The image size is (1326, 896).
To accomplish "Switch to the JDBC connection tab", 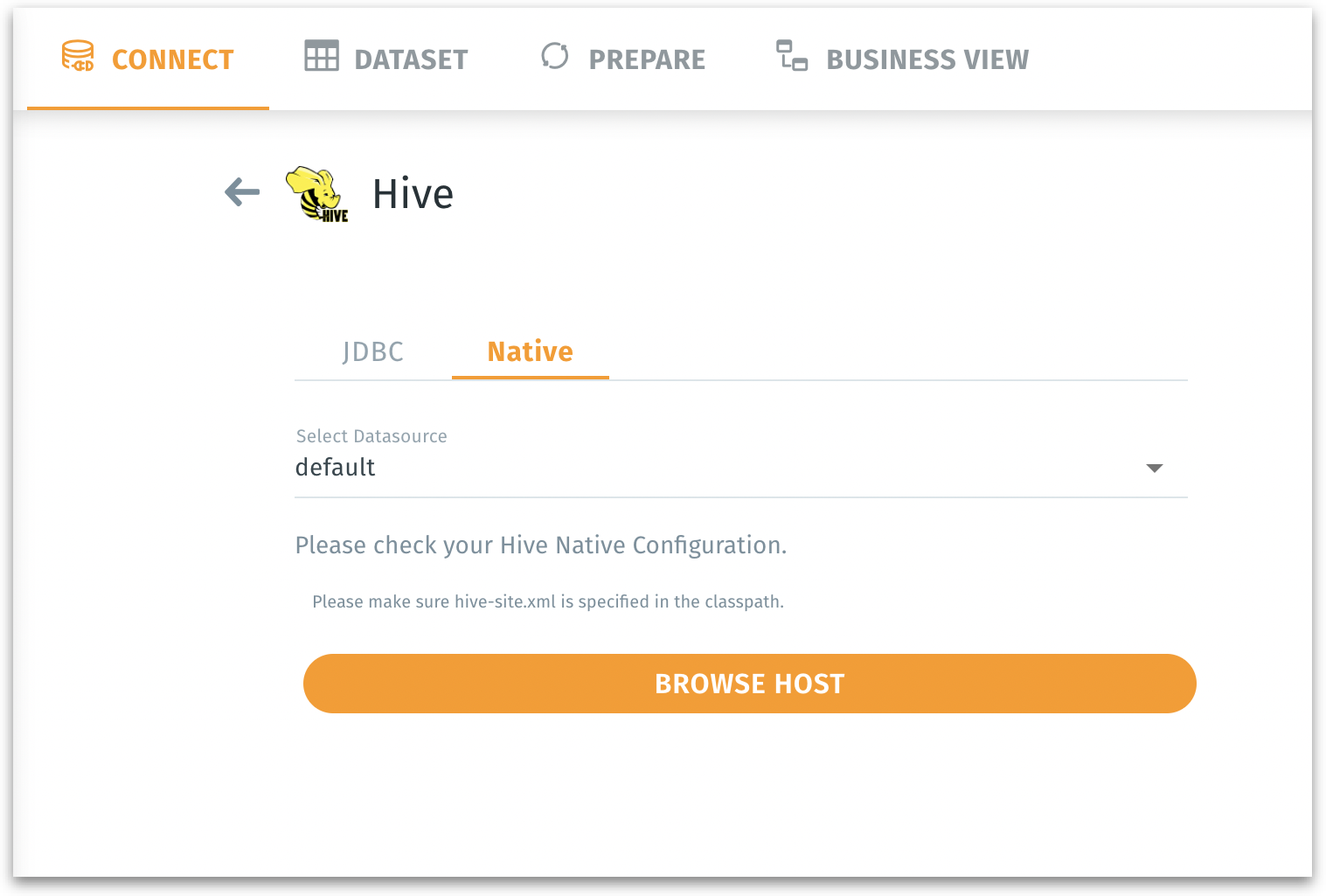I will 373,351.
